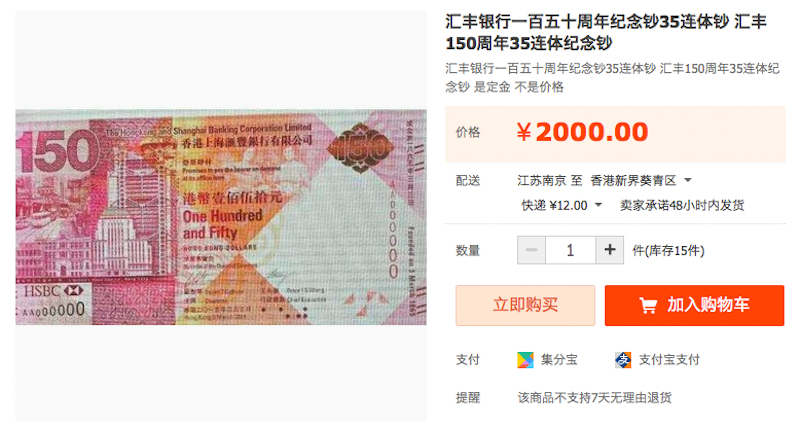This screenshot has height=426, width=800.
Task: Click the 立即购买 buy now button
Action: click(x=525, y=305)
